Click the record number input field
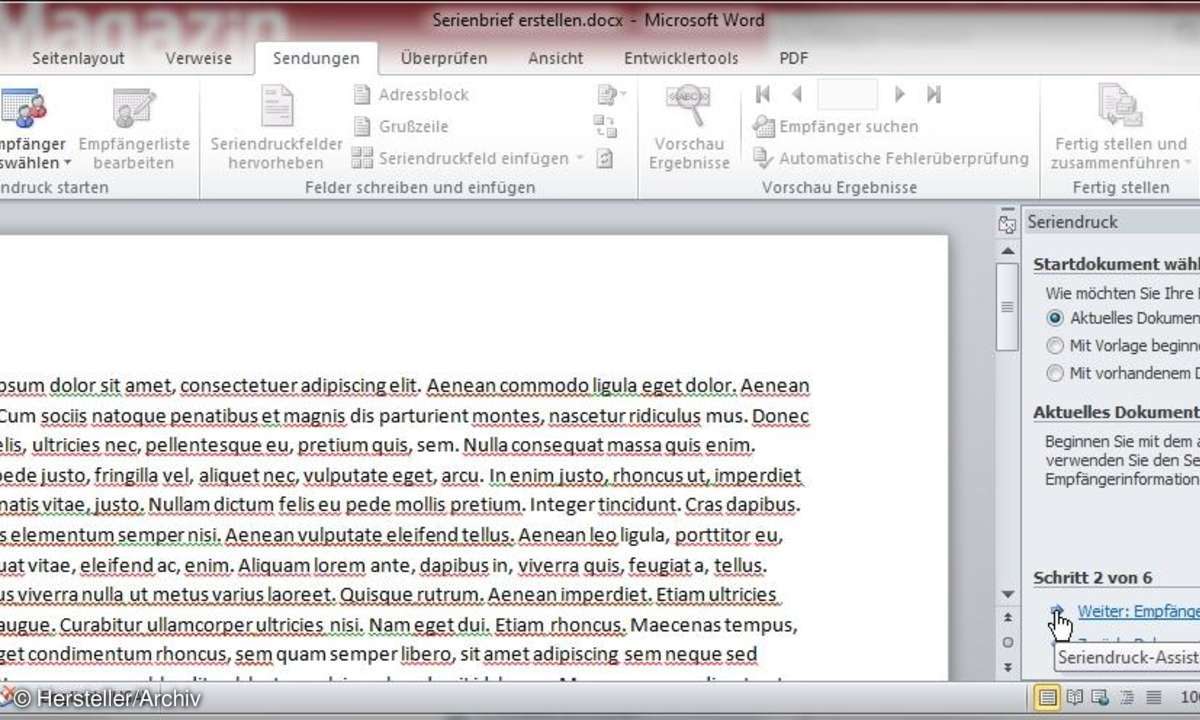This screenshot has height=720, width=1200. coord(847,95)
